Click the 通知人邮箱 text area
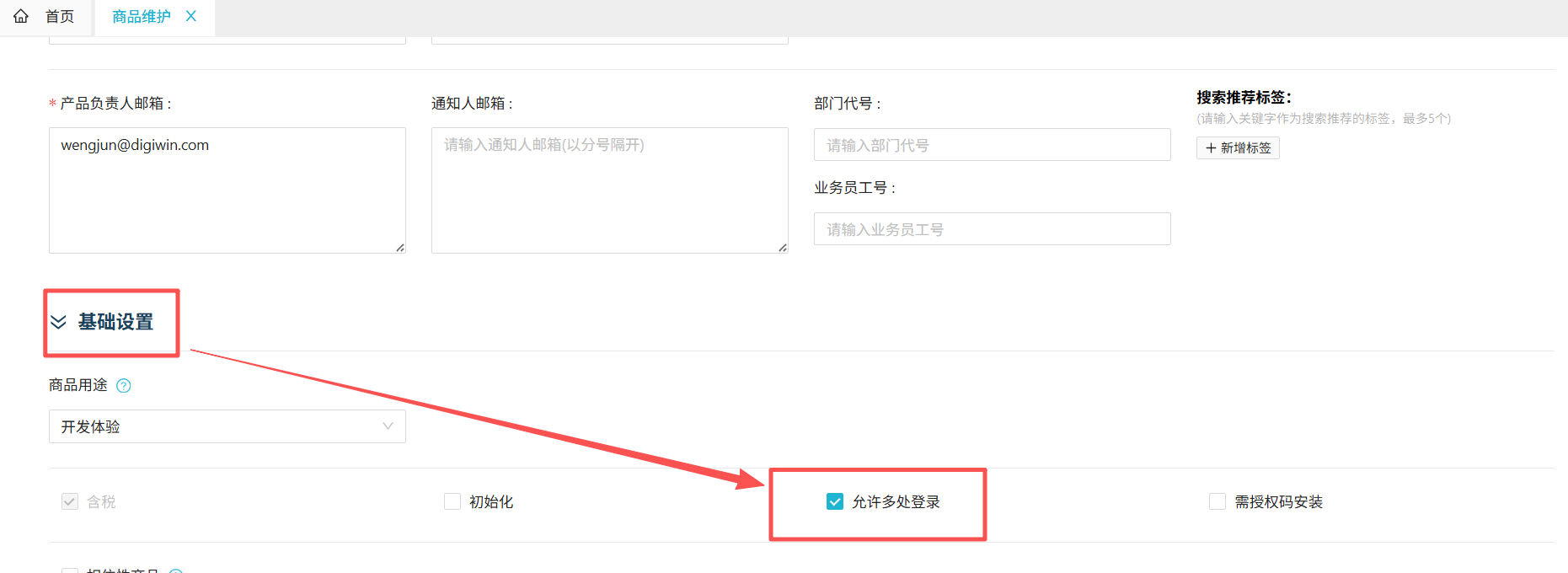Image resolution: width=1568 pixels, height=573 pixels. tap(609, 190)
